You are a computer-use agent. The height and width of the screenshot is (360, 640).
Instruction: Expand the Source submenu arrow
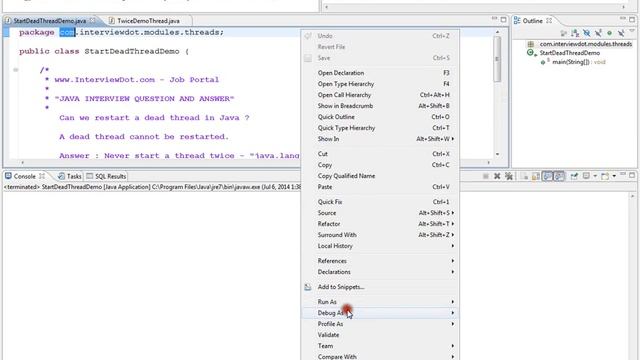453,213
